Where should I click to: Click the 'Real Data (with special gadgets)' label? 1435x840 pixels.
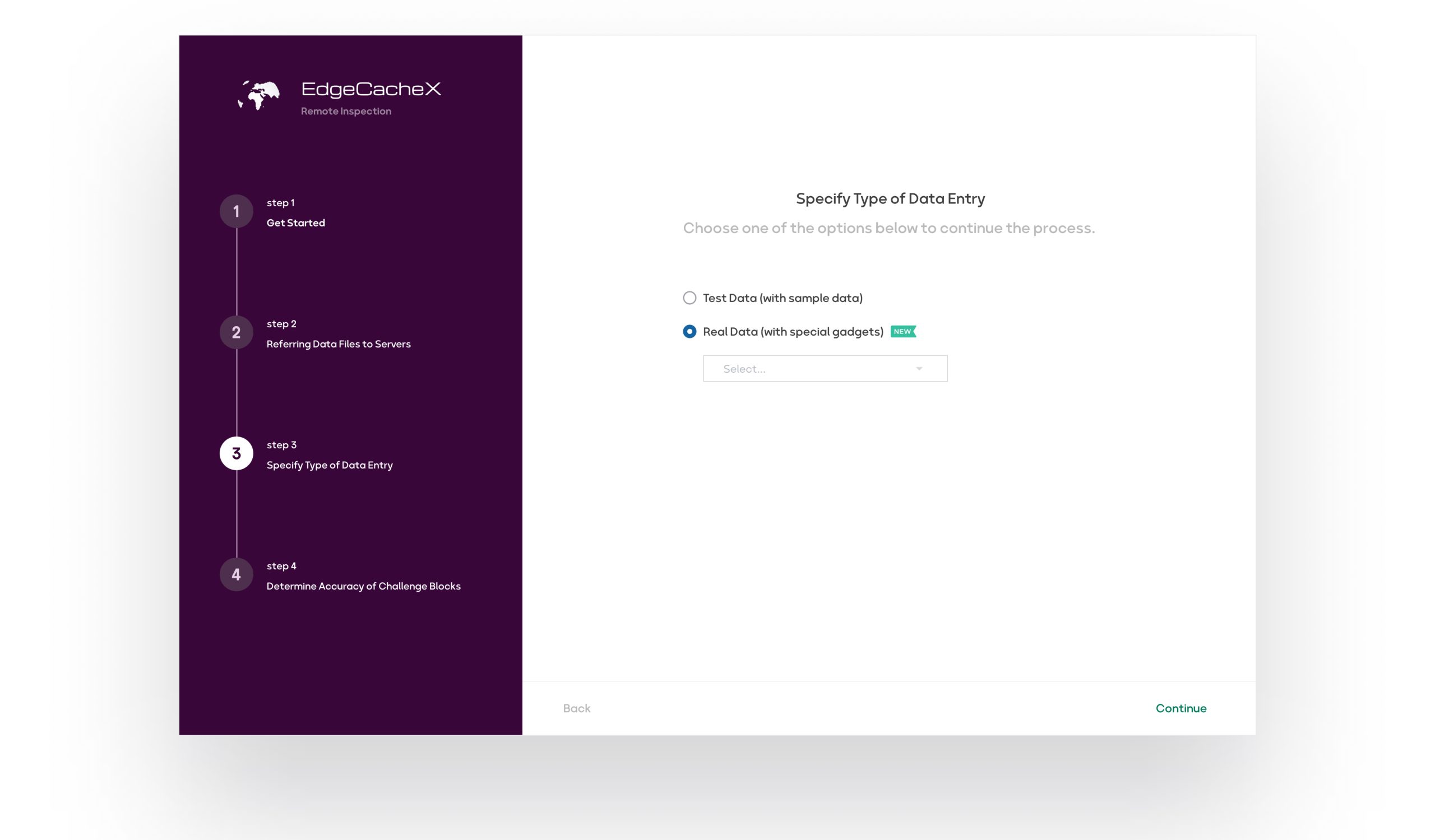pos(793,332)
